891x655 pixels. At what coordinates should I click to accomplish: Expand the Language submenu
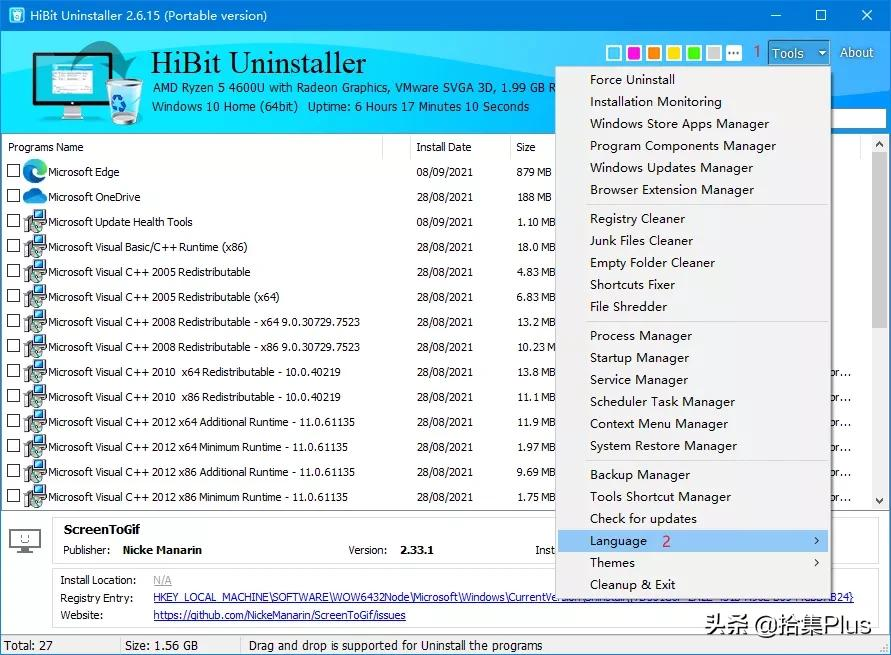point(693,541)
